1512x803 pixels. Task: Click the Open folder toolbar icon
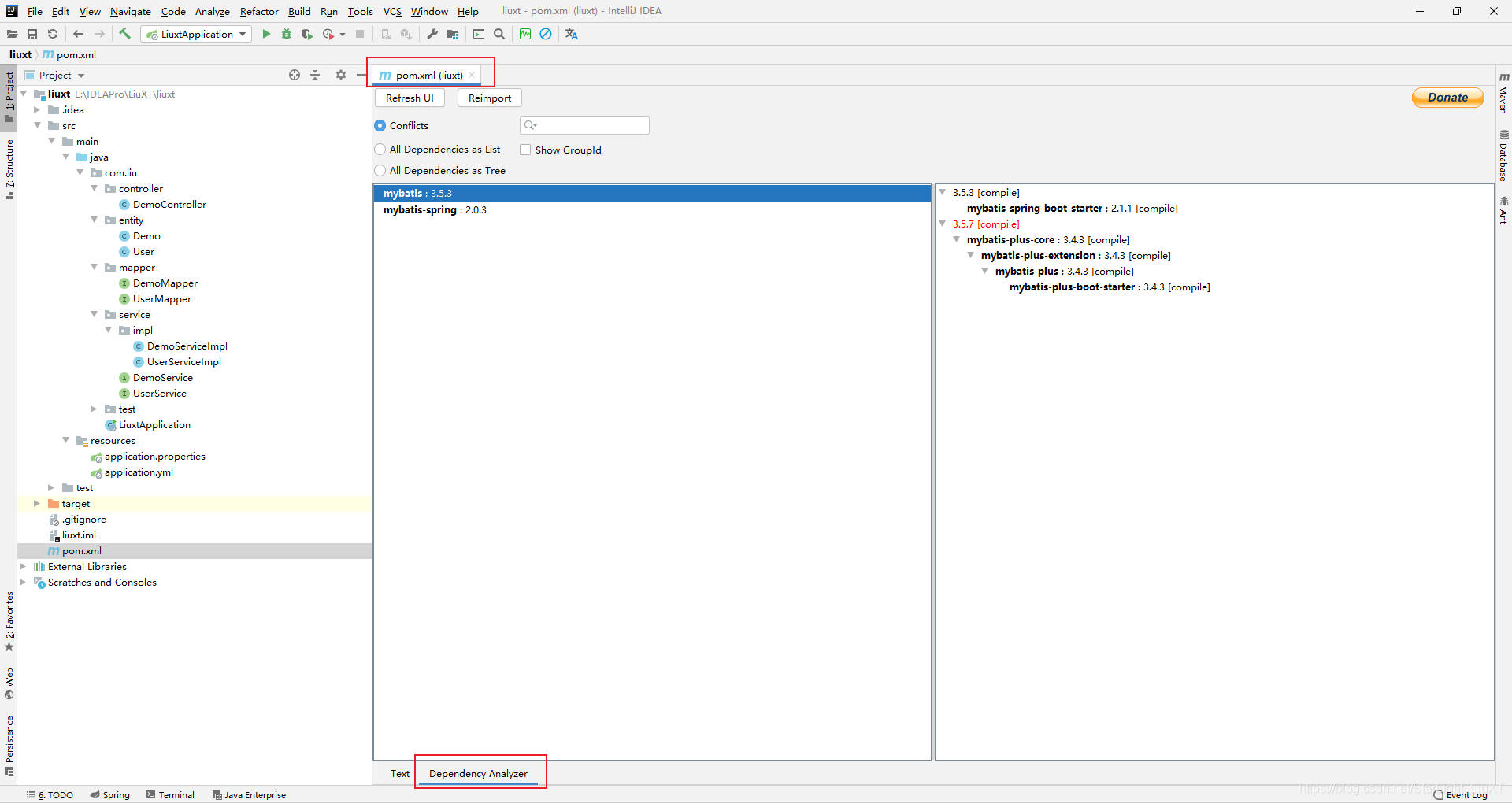coord(12,34)
